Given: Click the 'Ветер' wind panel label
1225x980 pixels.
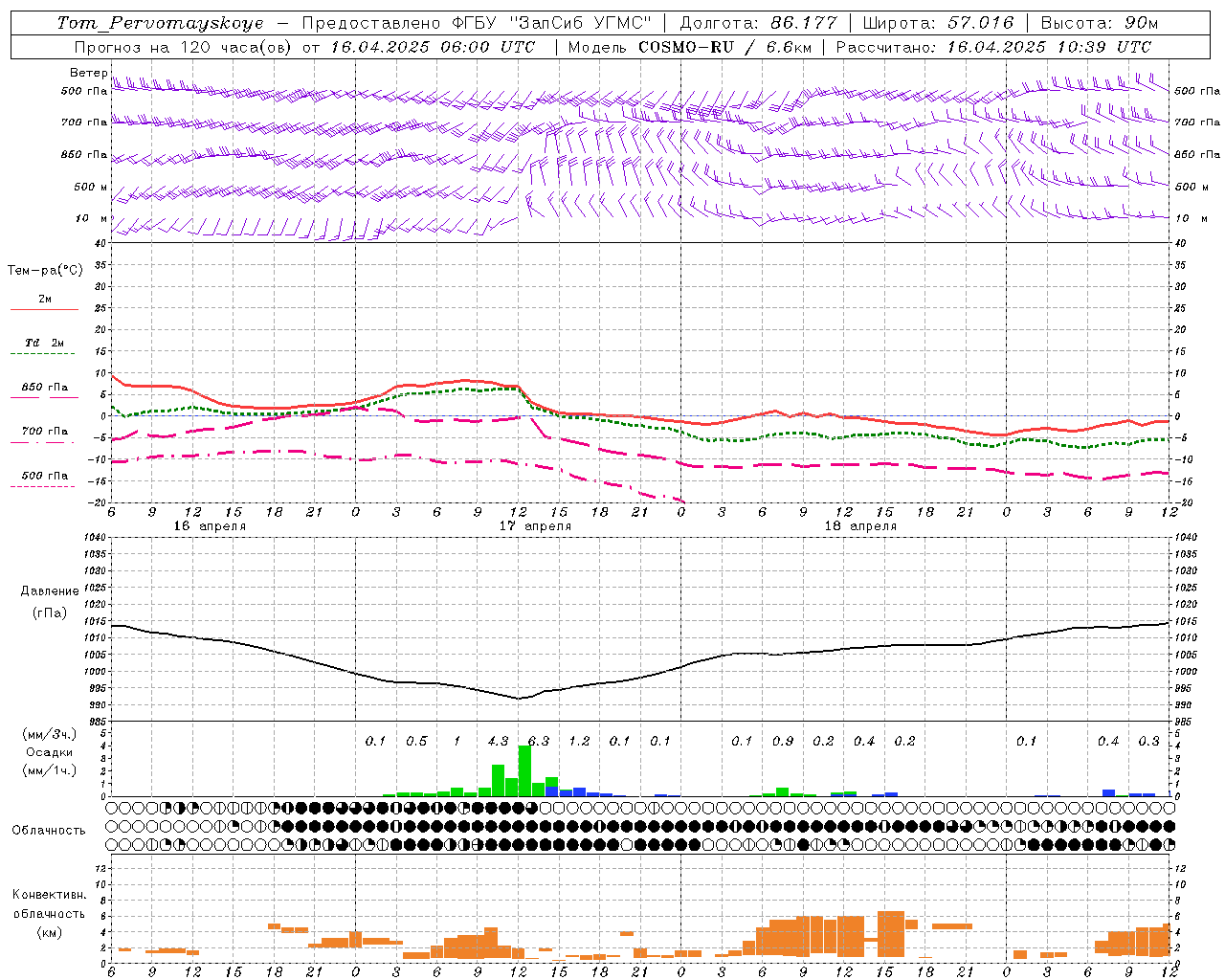Looking at the screenshot, I should click(x=89, y=73).
